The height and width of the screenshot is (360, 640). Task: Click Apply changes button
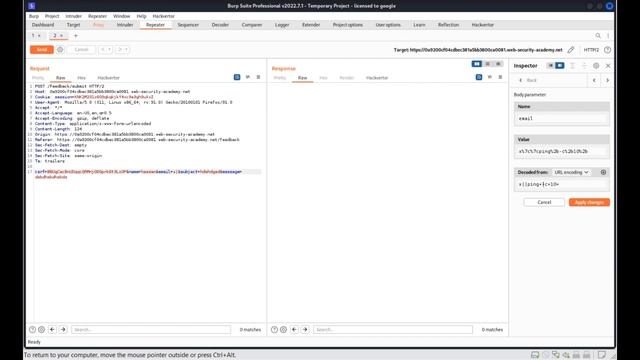coord(589,202)
